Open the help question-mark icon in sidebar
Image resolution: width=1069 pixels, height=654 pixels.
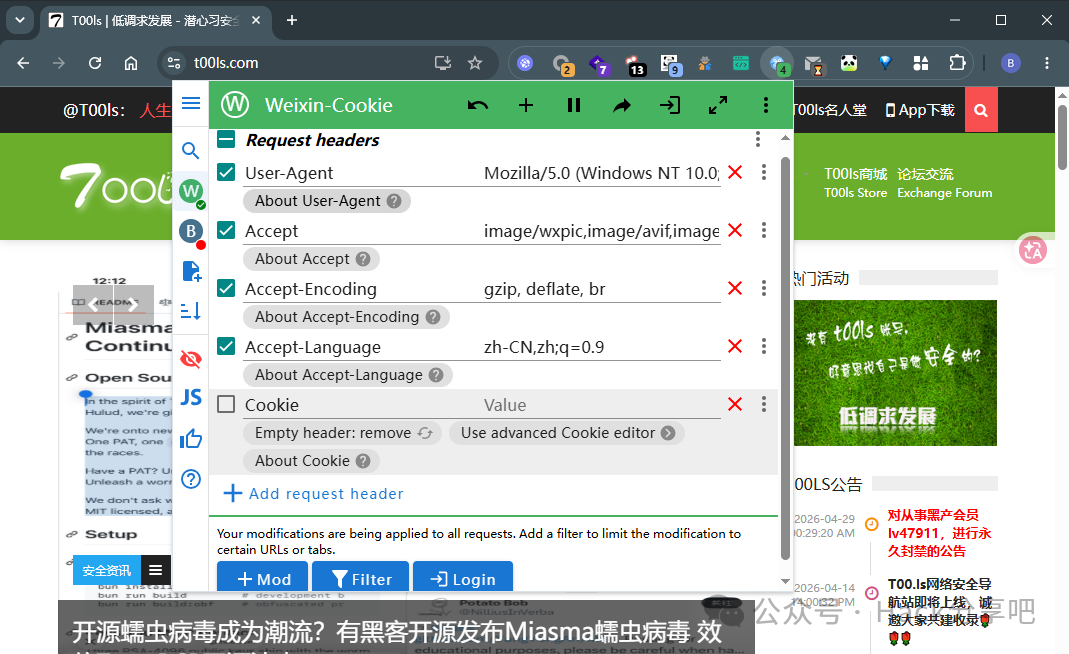coord(191,479)
